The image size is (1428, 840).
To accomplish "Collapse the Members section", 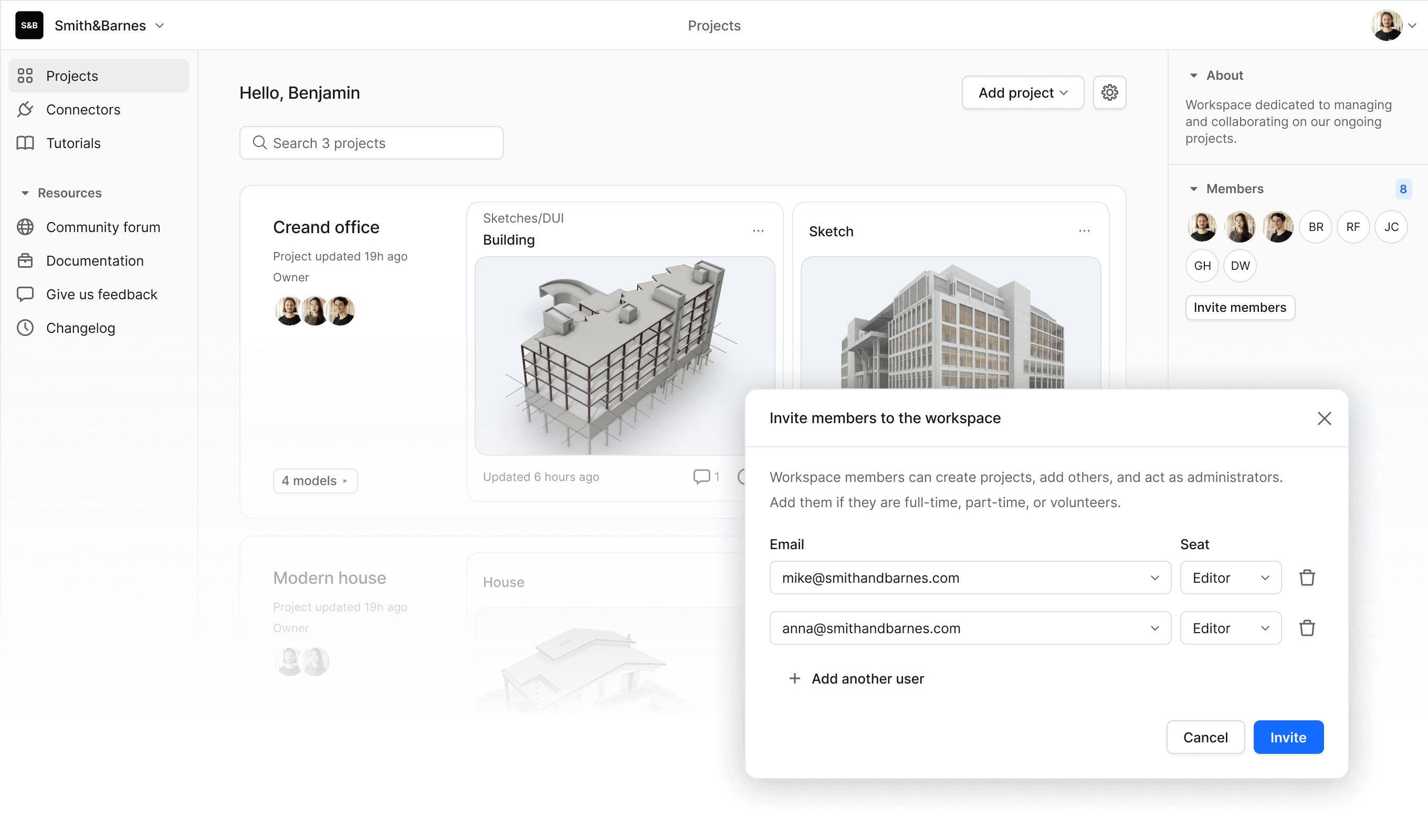I will pyautogui.click(x=1193, y=189).
